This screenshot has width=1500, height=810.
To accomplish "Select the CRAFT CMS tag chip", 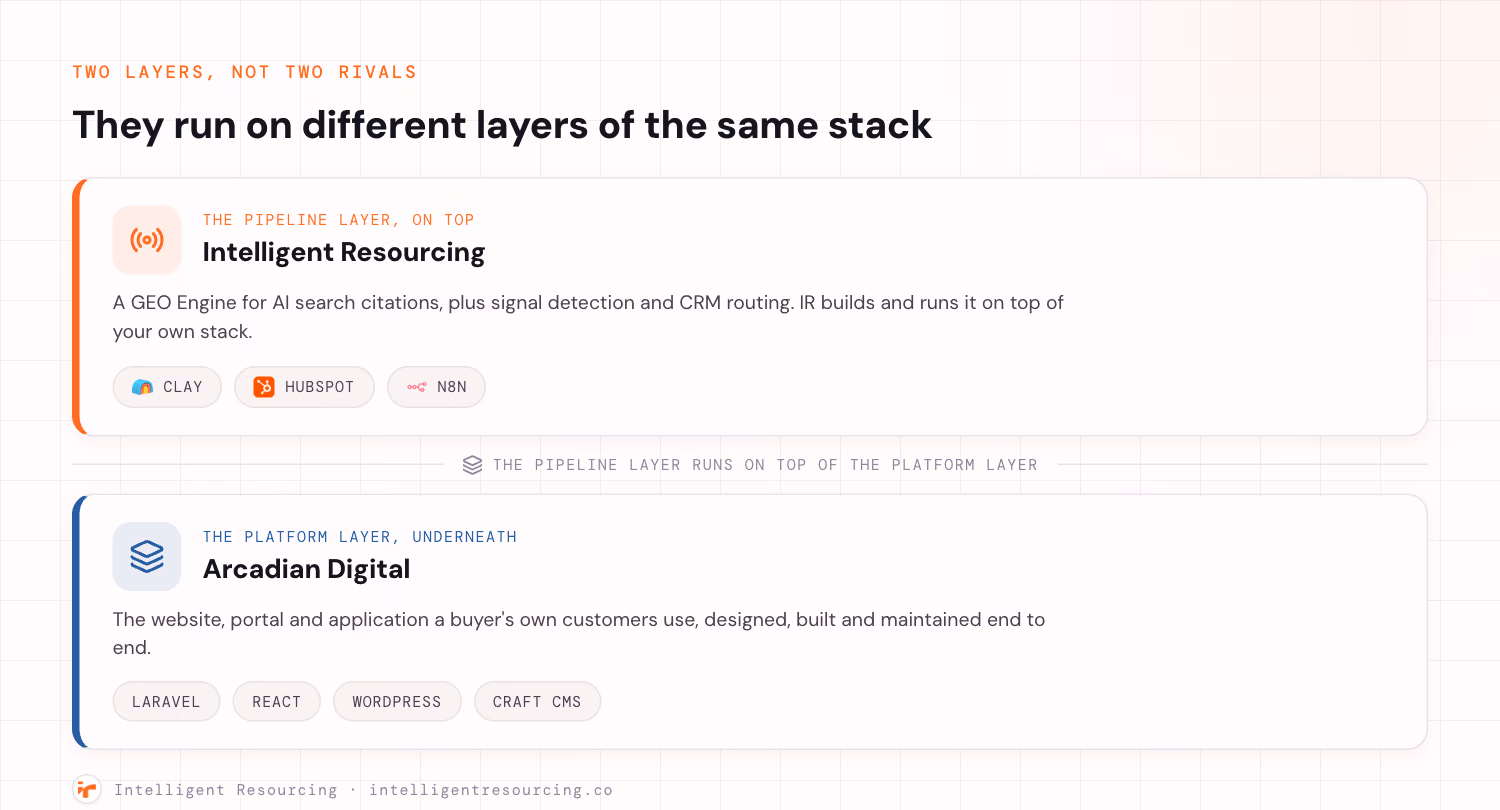I will [537, 702].
